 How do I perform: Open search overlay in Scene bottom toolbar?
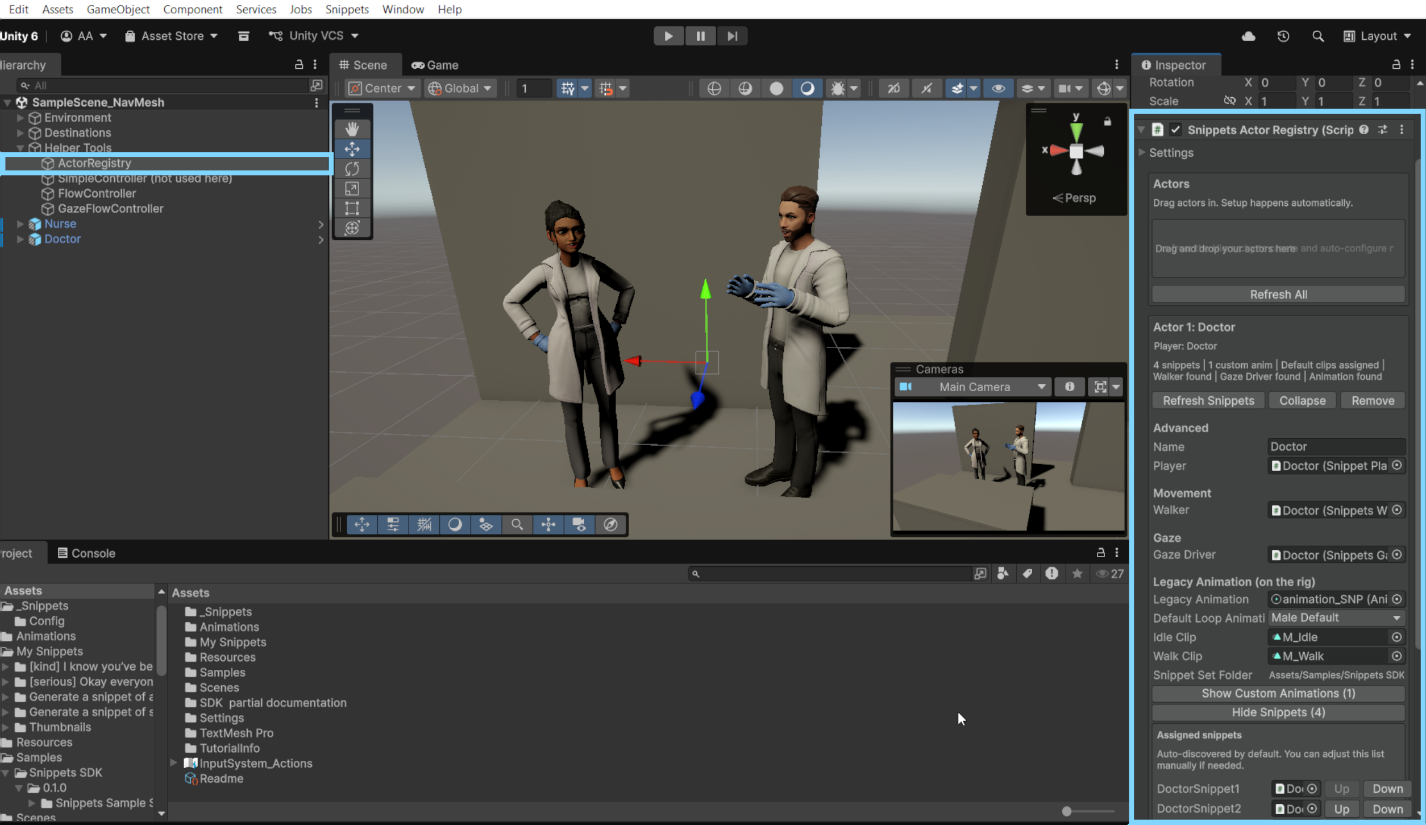tap(517, 524)
